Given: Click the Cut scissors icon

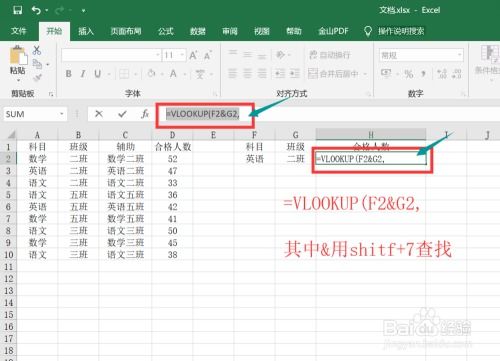Looking at the screenshot, I should 37,50.
